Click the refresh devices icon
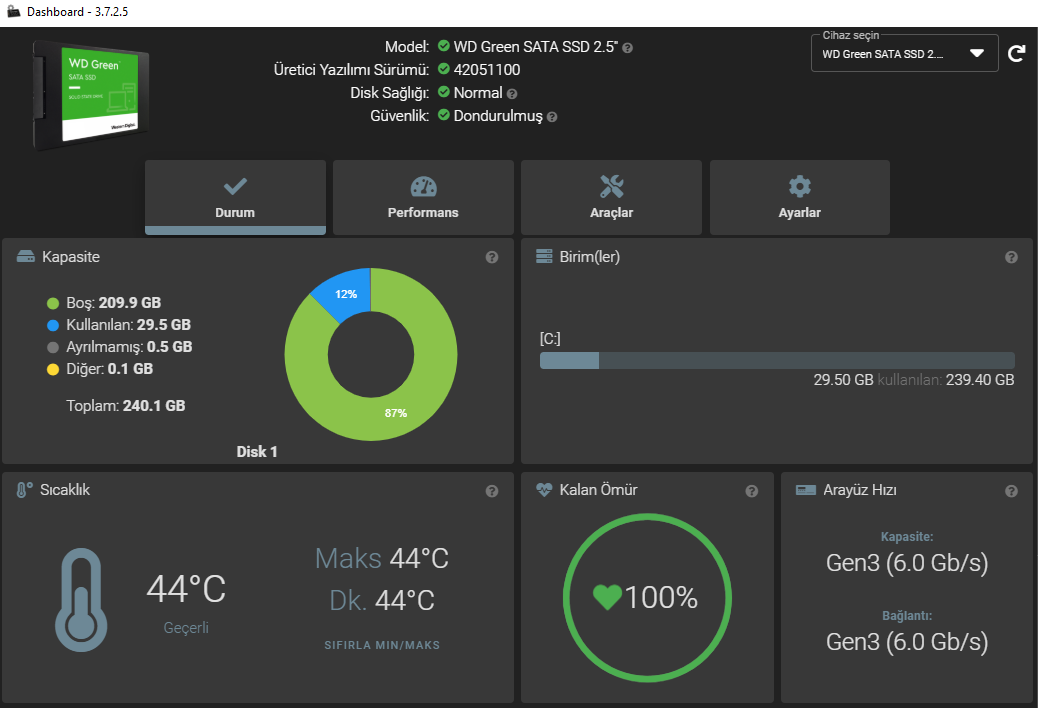The image size is (1038, 708). pyautogui.click(x=1016, y=54)
